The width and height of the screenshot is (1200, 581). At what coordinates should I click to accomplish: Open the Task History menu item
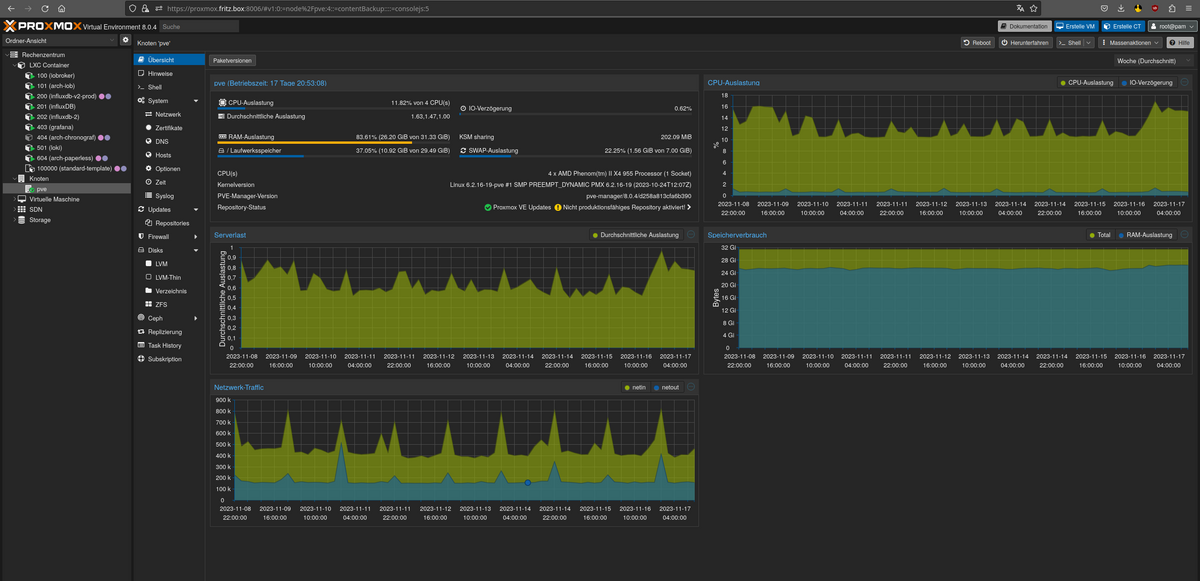168,345
